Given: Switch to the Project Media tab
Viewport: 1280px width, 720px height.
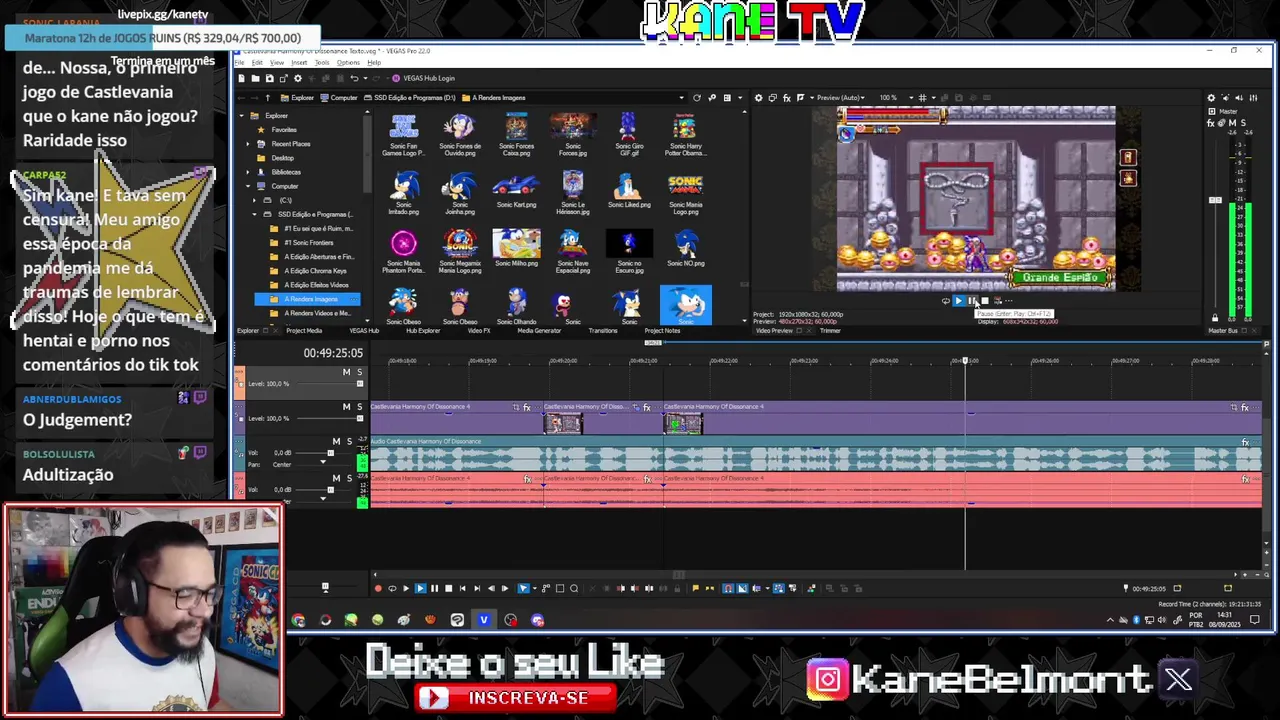Looking at the screenshot, I should 304,331.
